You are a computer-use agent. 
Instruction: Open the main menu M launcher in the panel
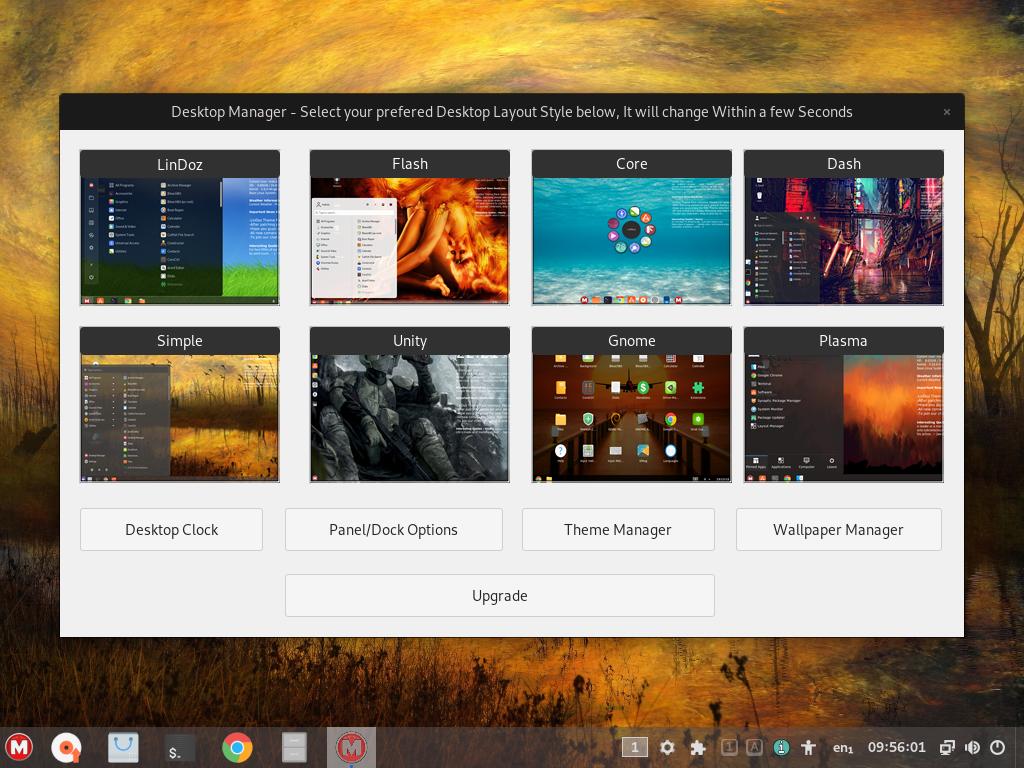(20, 747)
